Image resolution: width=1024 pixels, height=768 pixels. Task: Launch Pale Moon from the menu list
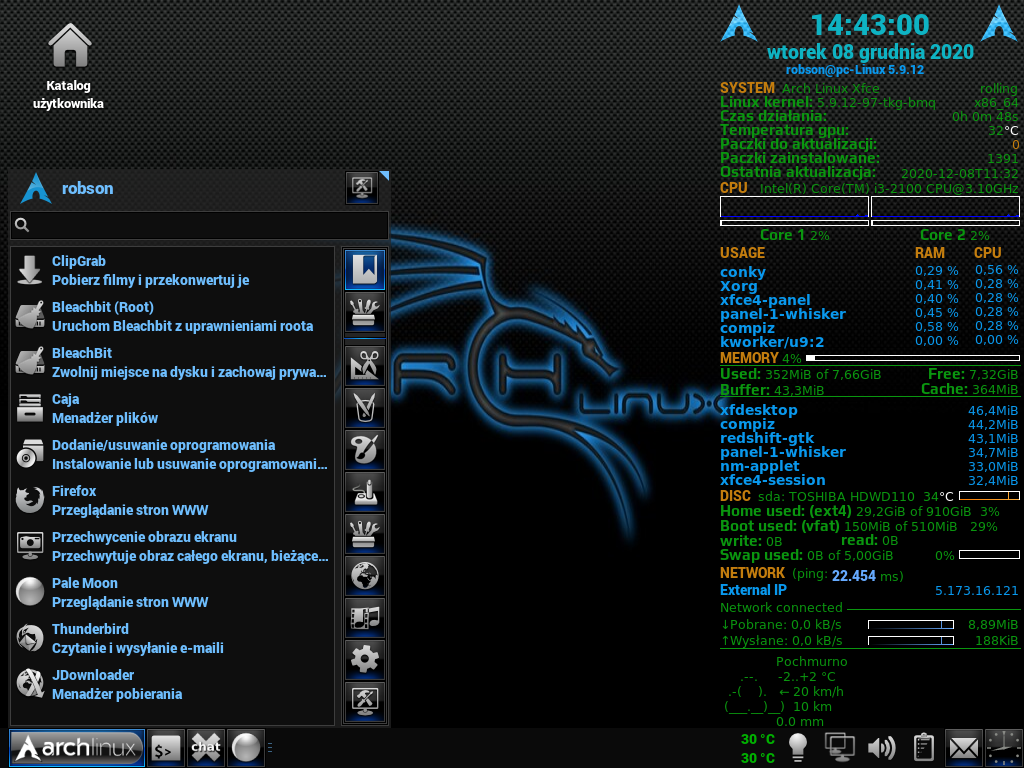pos(172,592)
